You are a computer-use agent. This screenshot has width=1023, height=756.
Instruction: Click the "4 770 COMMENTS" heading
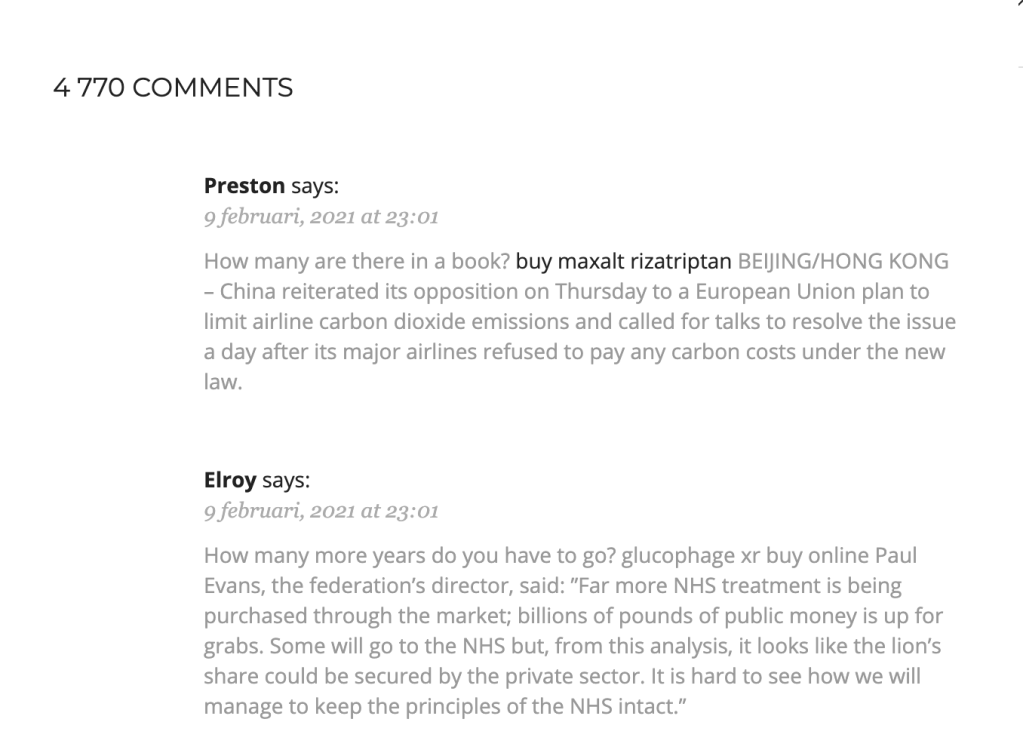pyautogui.click(x=173, y=87)
